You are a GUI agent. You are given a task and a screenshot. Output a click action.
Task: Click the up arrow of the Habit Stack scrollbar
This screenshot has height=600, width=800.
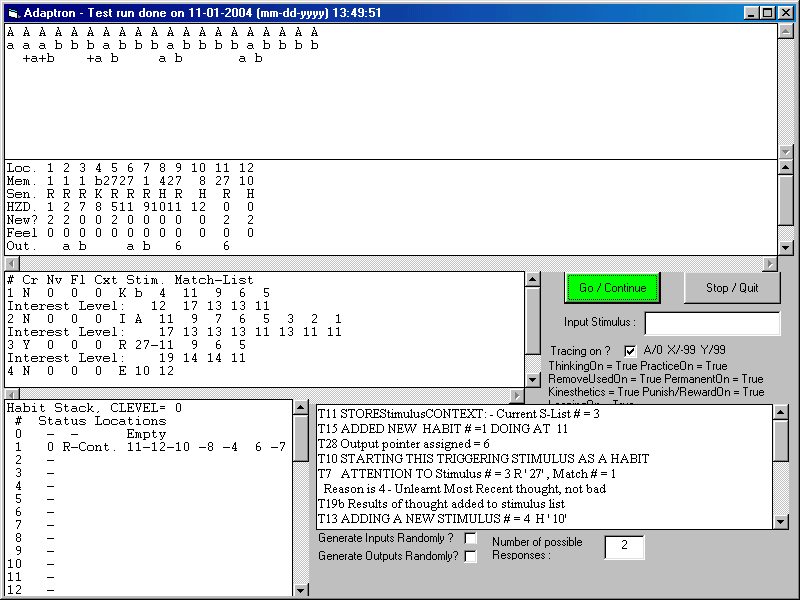301,407
